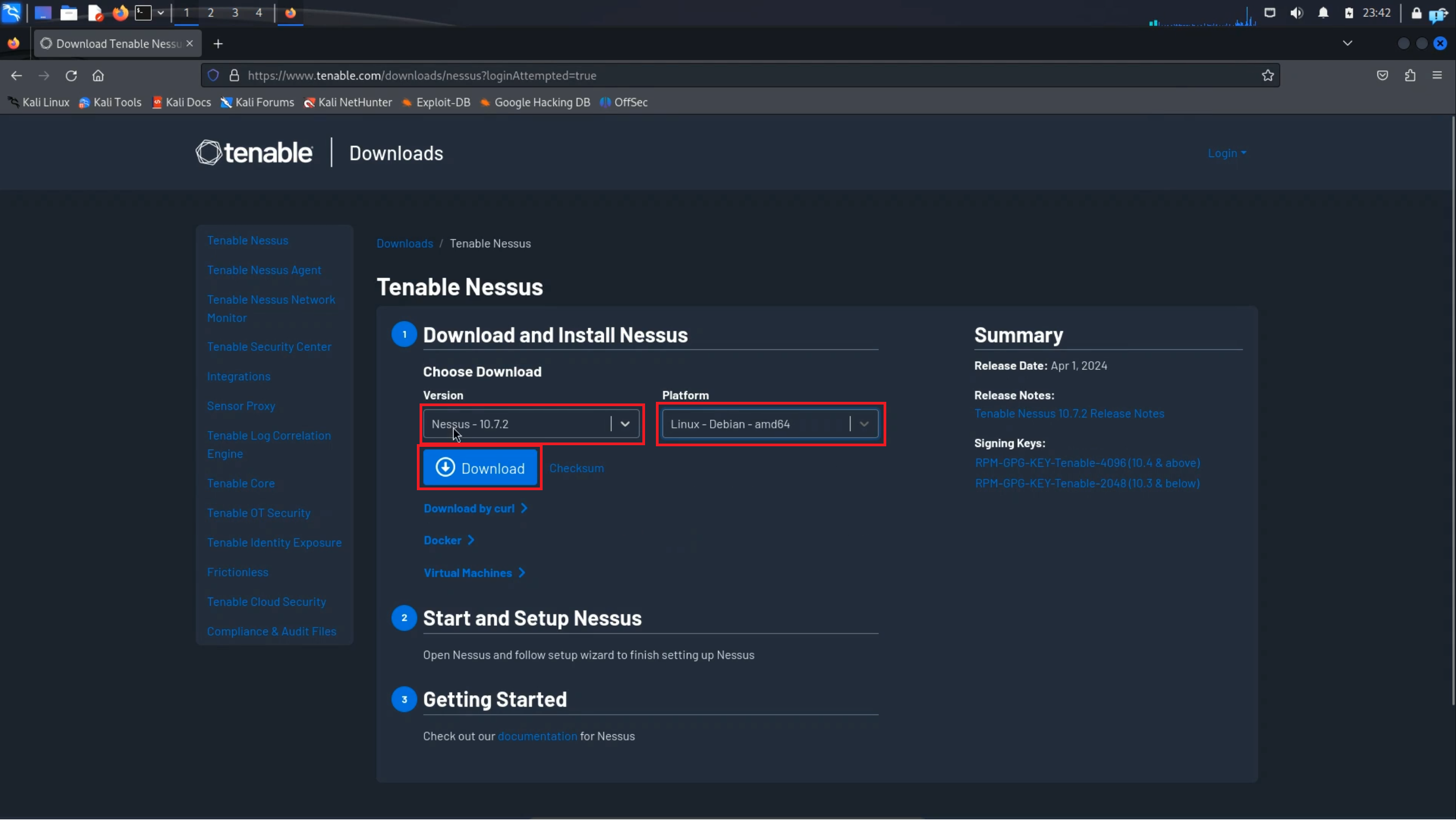The width and height of the screenshot is (1456, 821).
Task: Open the Checksum link
Action: point(576,469)
